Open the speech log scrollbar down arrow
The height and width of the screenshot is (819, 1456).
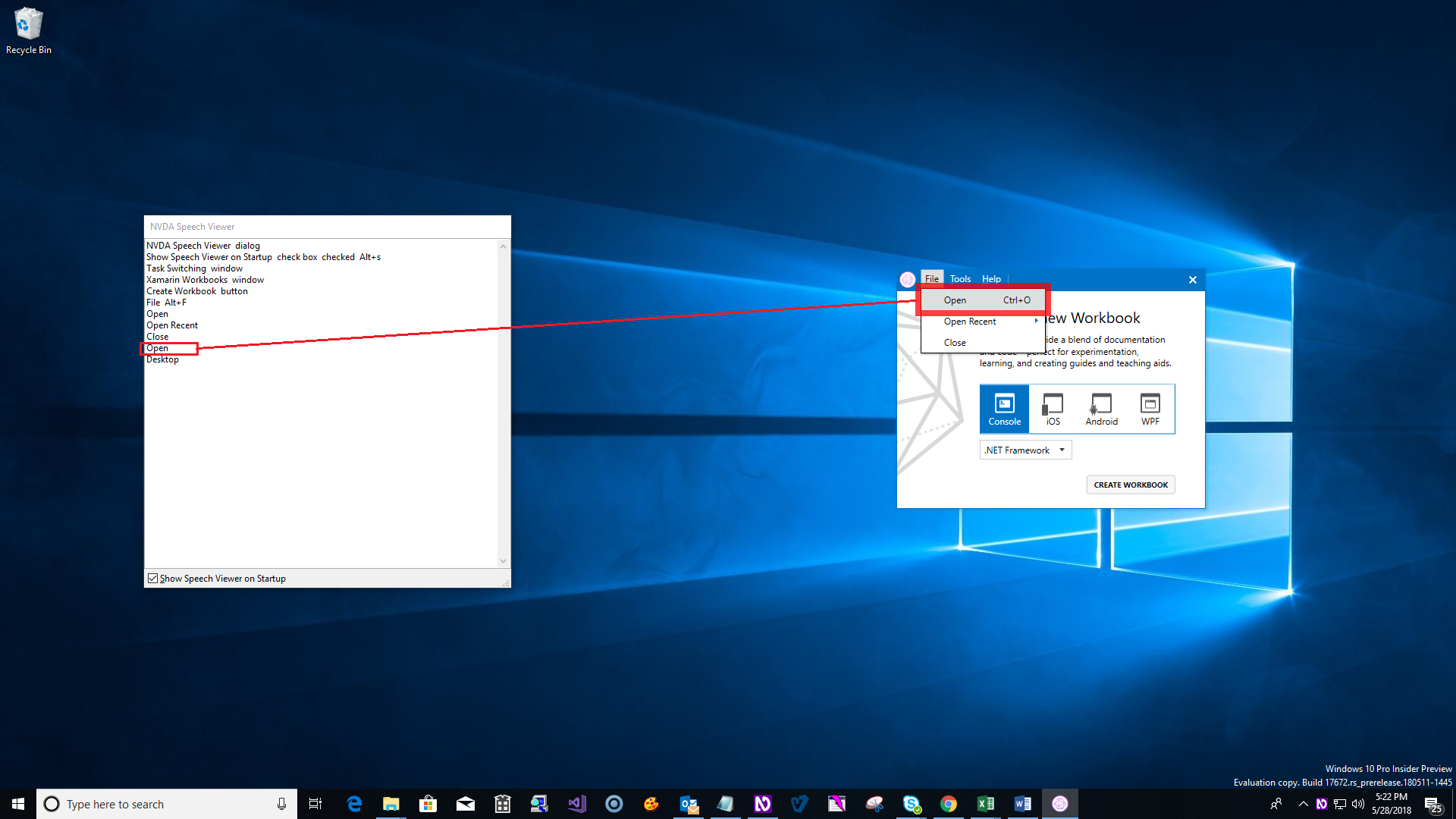point(503,560)
